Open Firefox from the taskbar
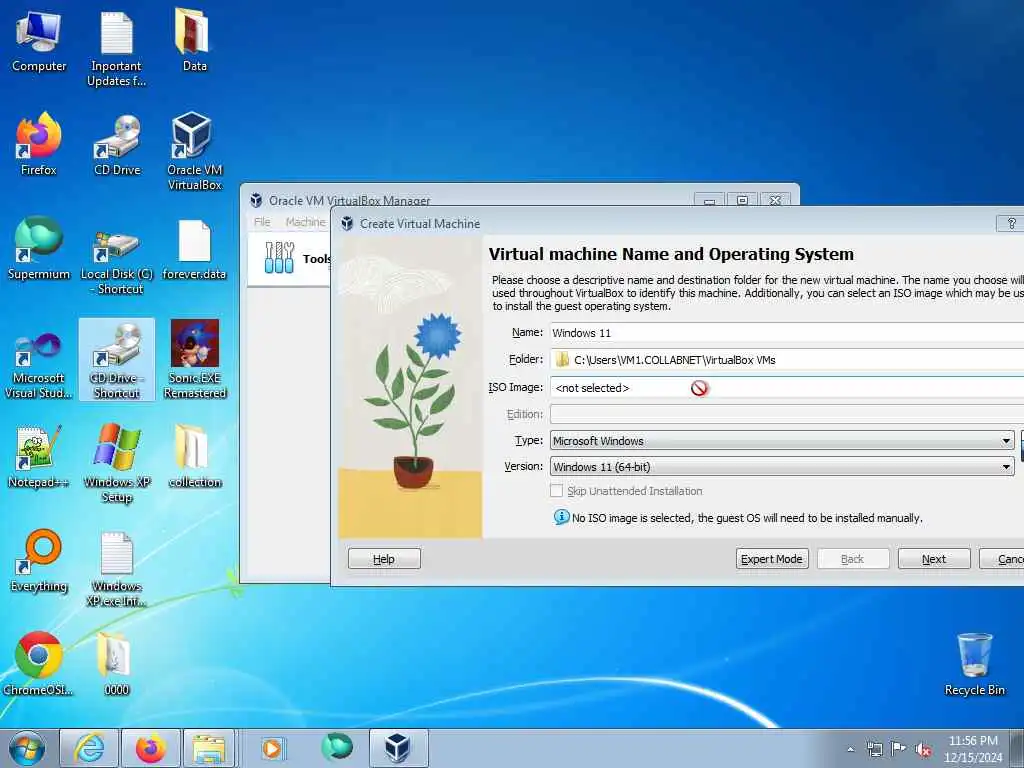 coord(151,748)
